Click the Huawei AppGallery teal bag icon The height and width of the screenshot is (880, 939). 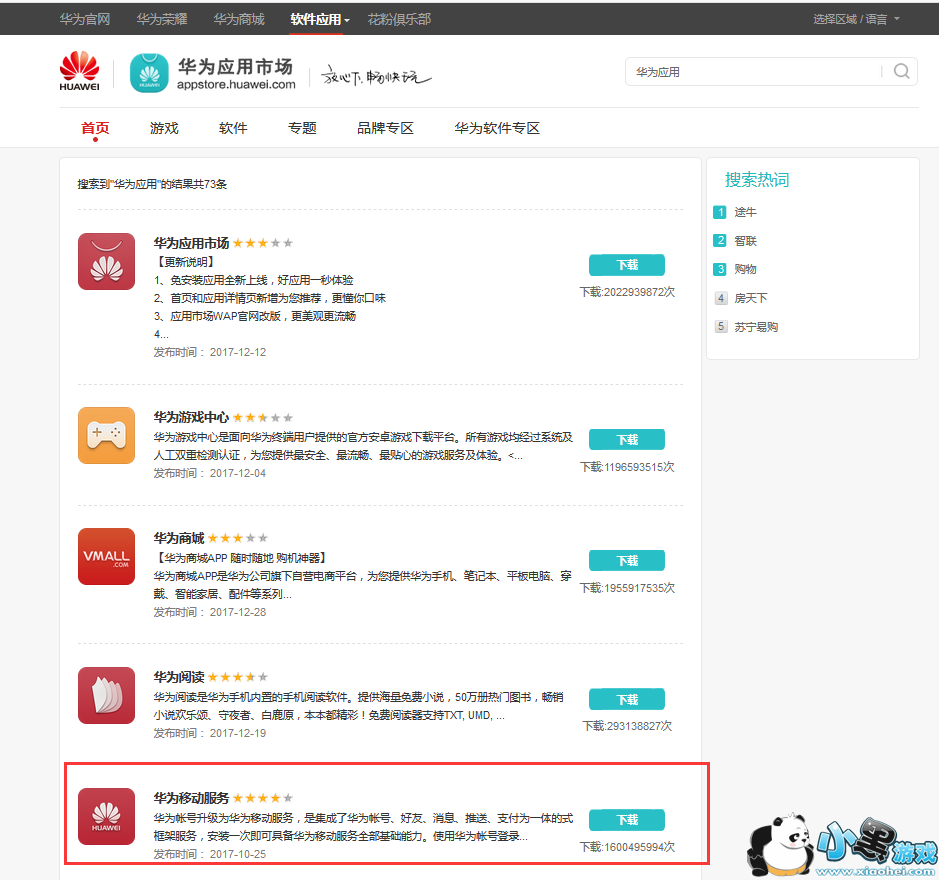pyautogui.click(x=149, y=73)
